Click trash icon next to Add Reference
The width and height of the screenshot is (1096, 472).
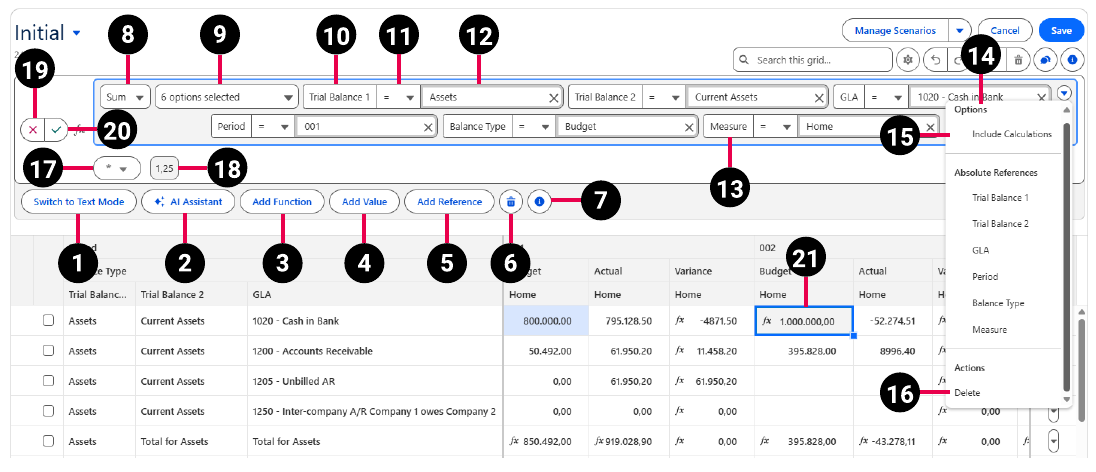click(511, 201)
